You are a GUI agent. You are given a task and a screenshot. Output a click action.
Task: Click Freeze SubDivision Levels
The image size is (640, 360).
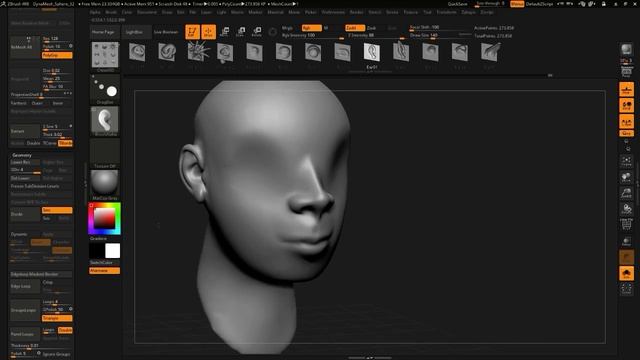pos(41,186)
